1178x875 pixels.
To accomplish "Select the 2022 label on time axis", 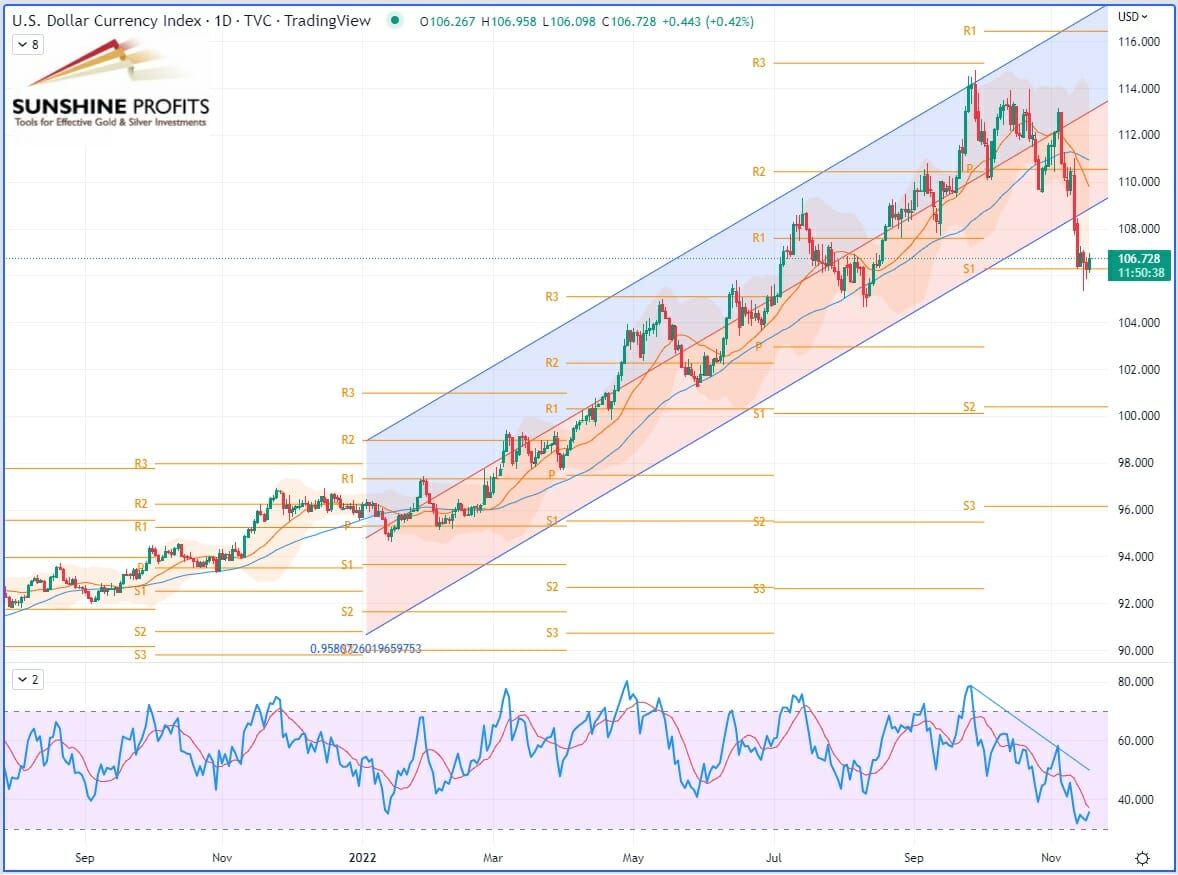I will (362, 858).
